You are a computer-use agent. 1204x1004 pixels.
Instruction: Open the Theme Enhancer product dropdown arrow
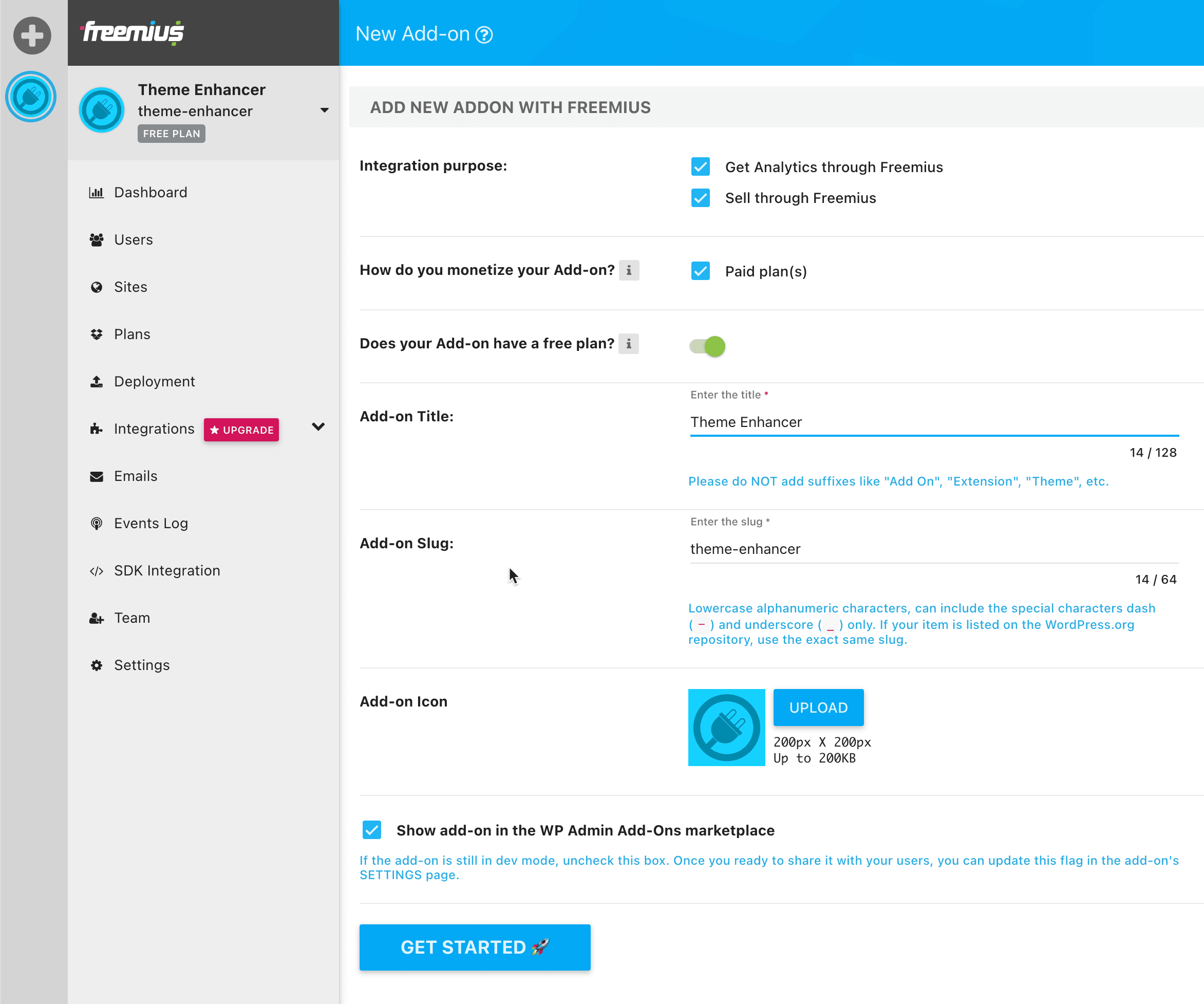tap(325, 110)
